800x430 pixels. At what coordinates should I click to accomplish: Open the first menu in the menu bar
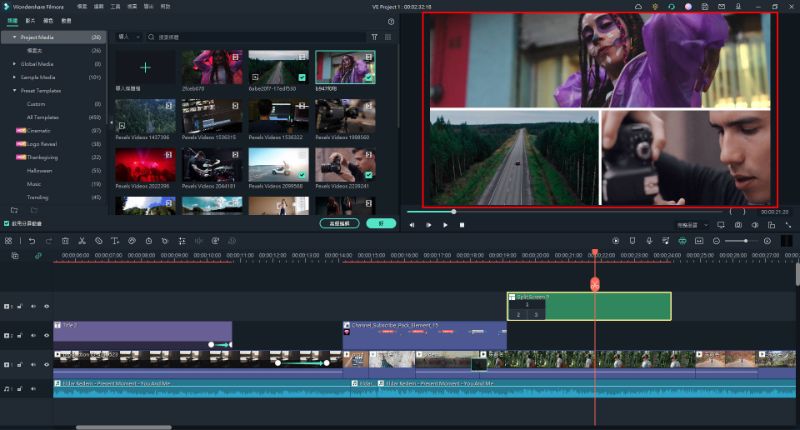tap(82, 7)
